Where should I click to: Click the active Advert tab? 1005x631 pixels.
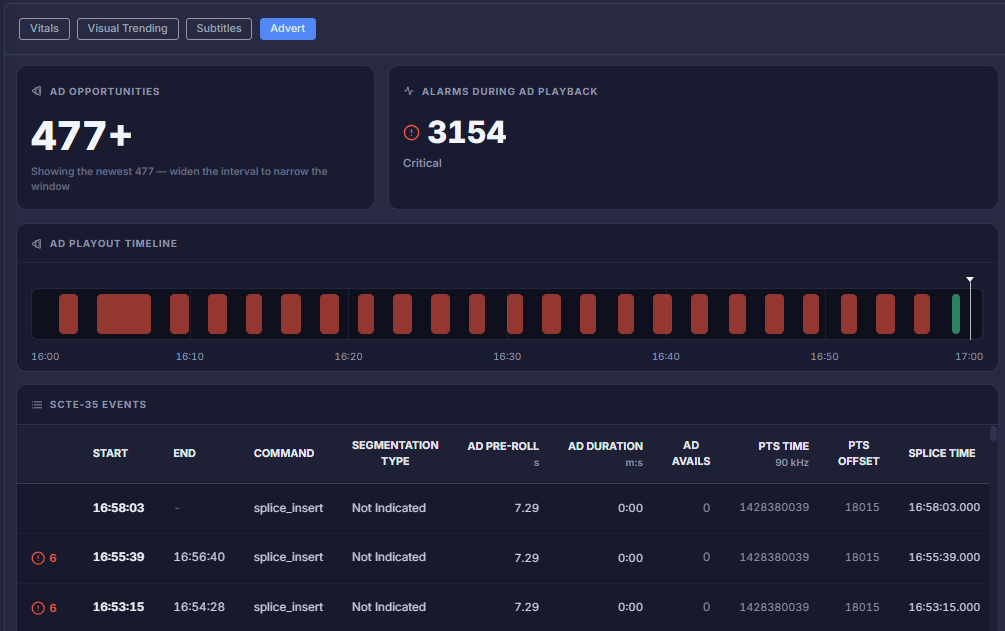[288, 29]
